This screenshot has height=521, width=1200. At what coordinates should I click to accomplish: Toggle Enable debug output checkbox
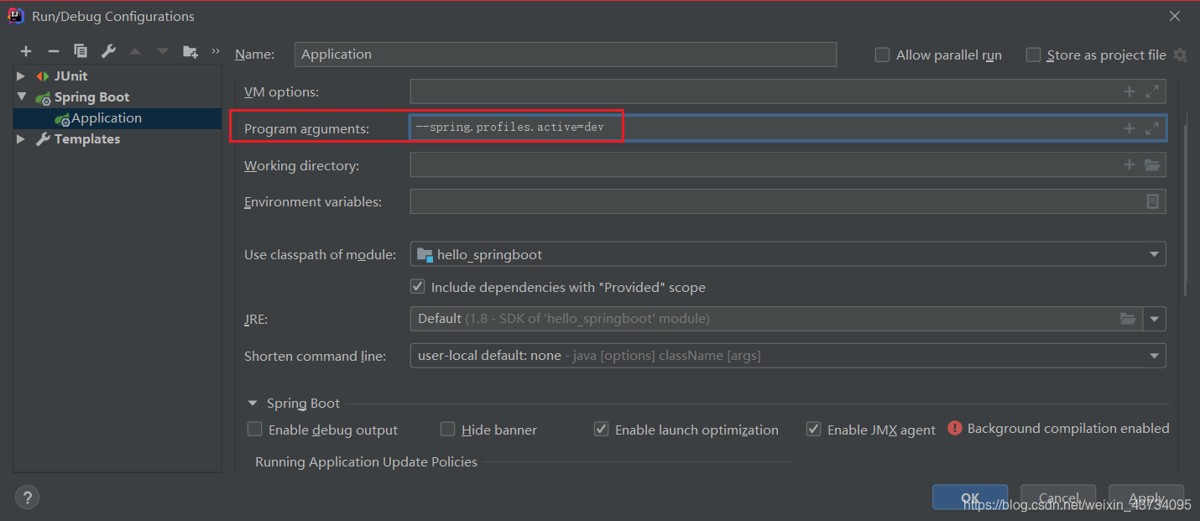255,429
